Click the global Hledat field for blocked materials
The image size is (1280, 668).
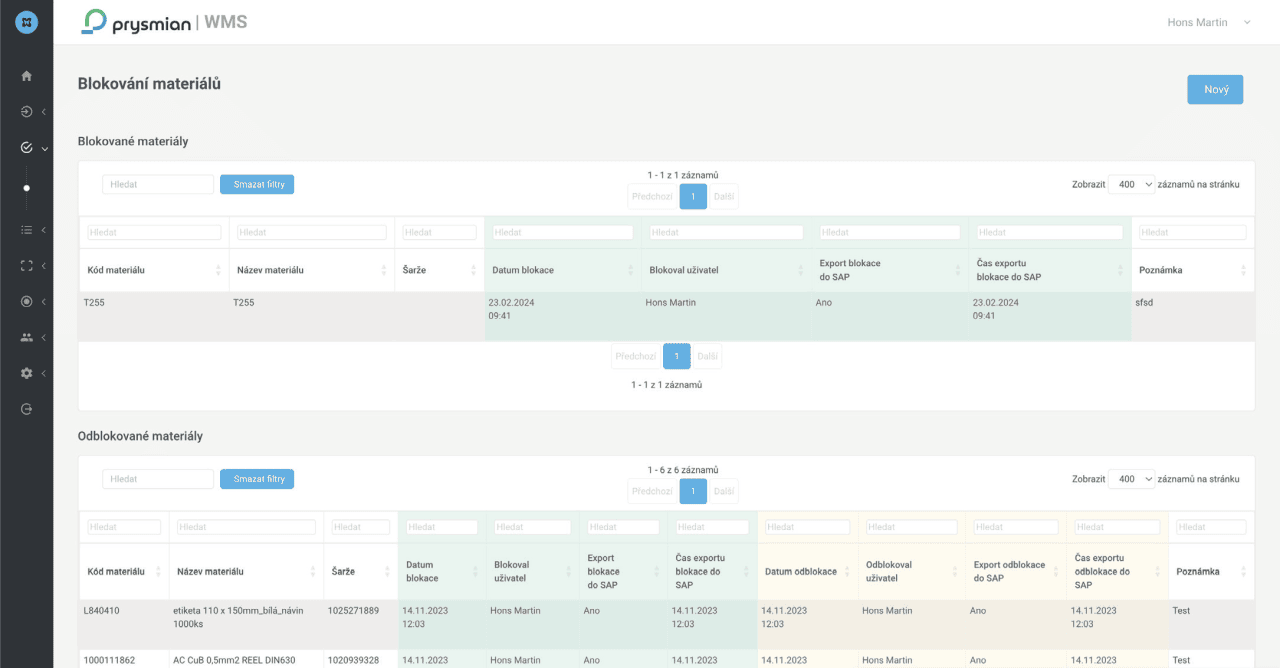[158, 184]
